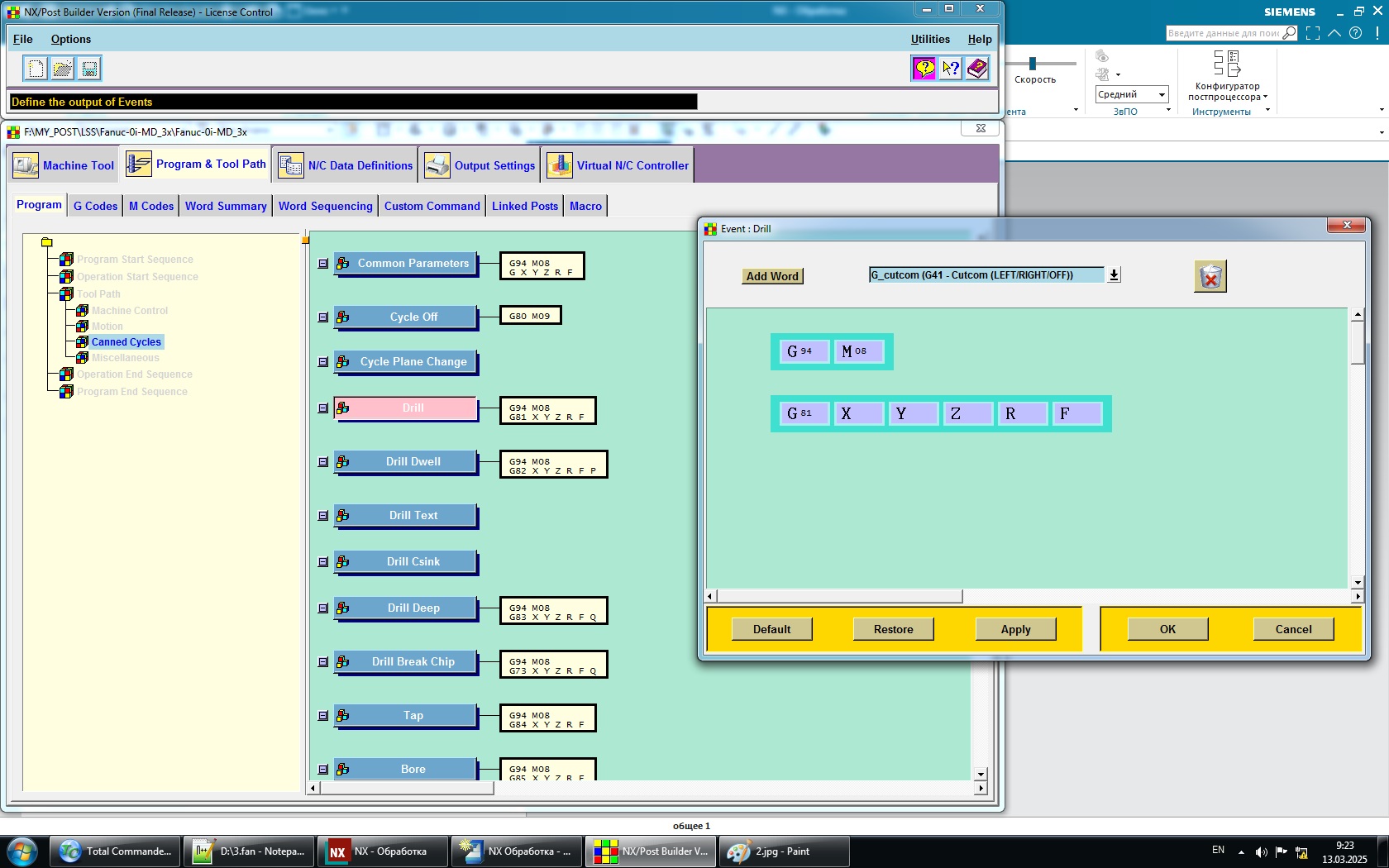Click the Machine Control tree node icon

tap(83, 310)
